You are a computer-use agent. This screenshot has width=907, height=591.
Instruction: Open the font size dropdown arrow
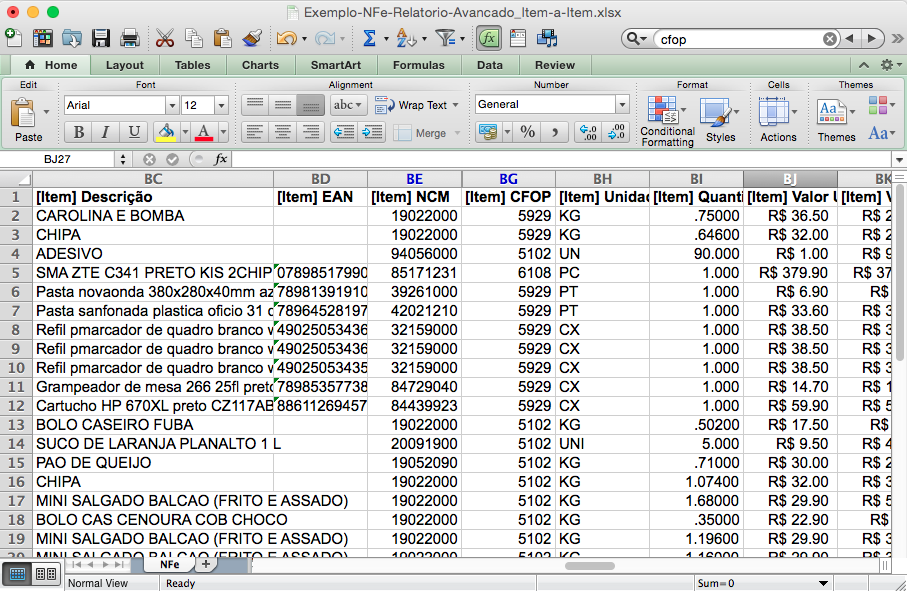221,105
